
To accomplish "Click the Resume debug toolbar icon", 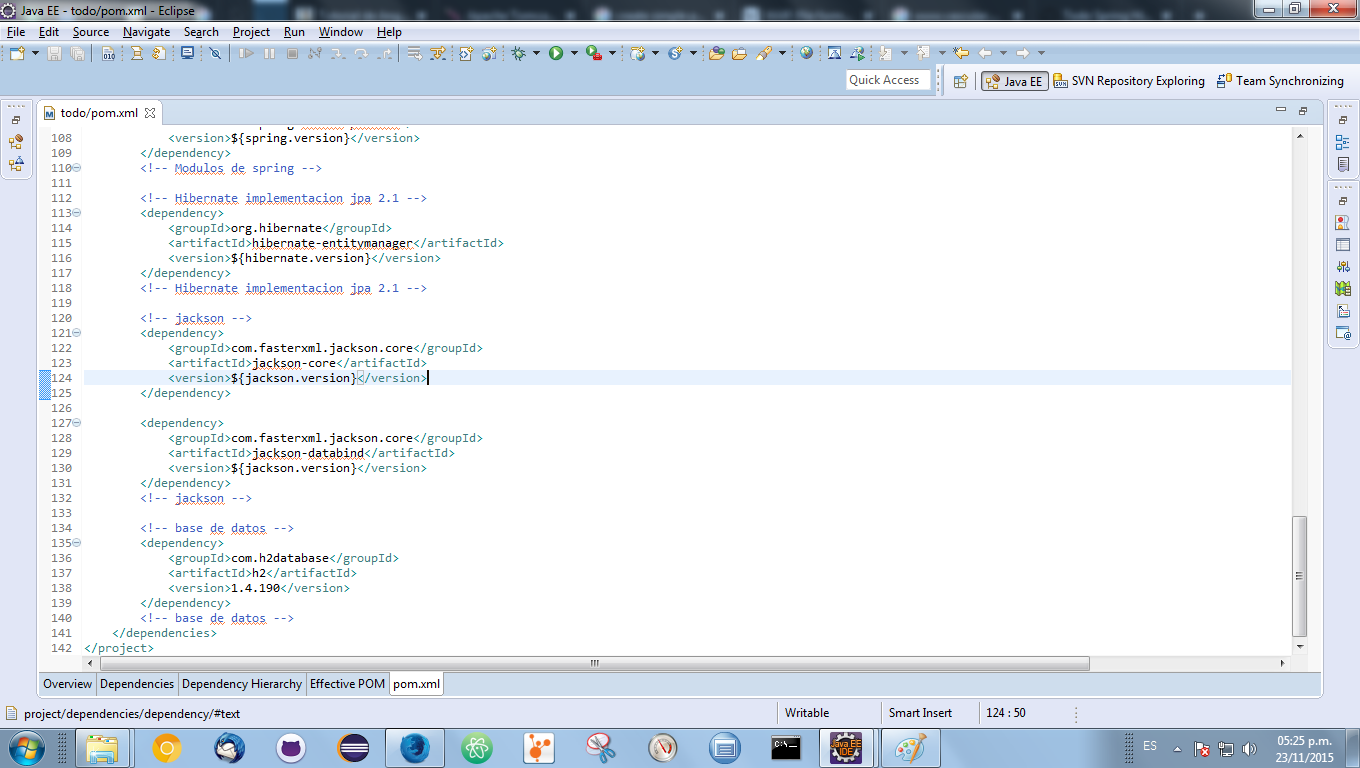I will coord(246,53).
